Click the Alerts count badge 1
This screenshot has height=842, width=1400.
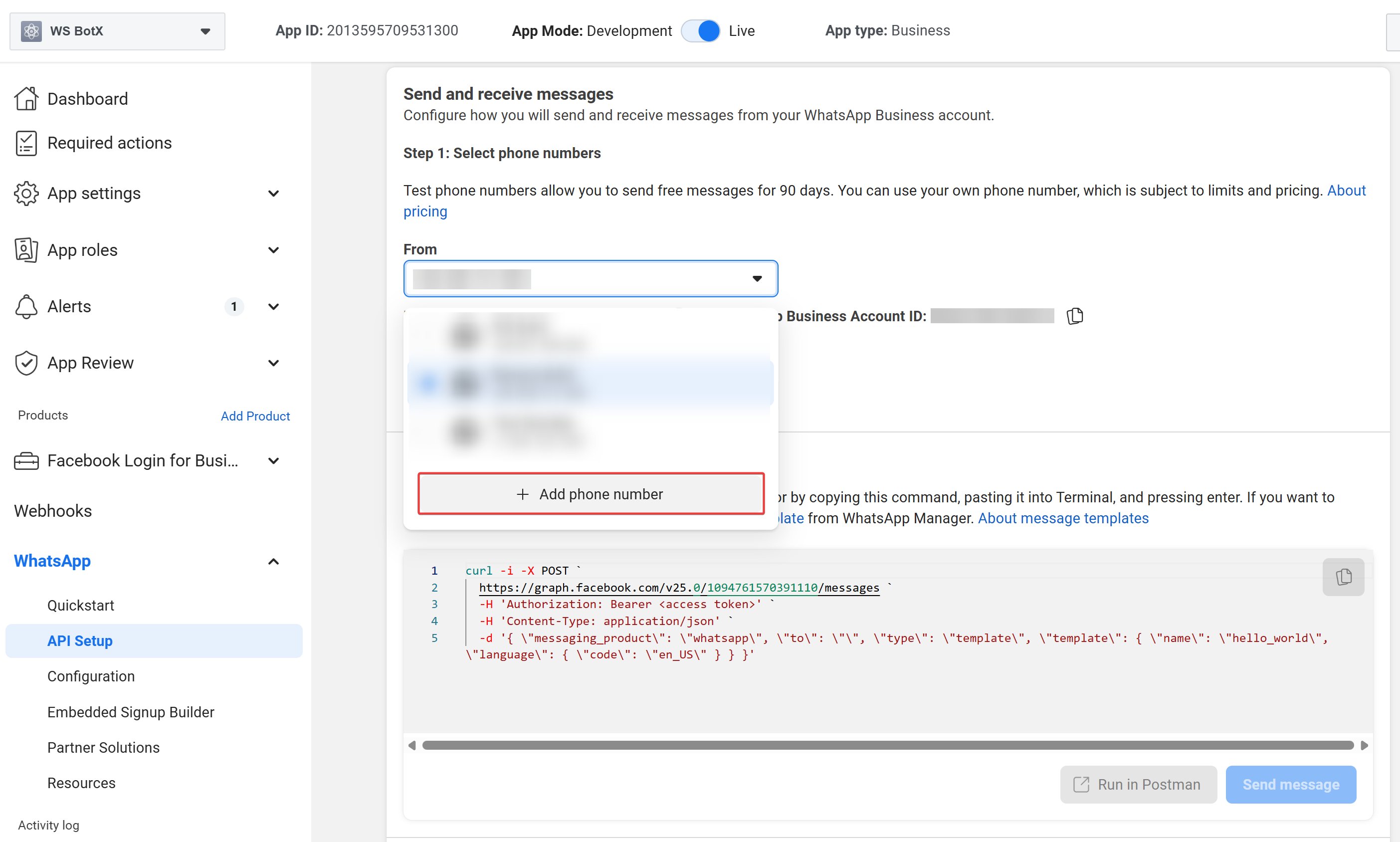click(x=234, y=306)
